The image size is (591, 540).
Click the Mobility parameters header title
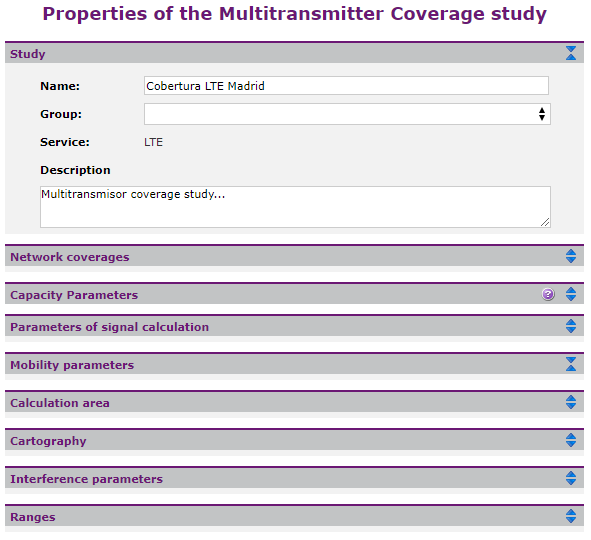pos(72,365)
